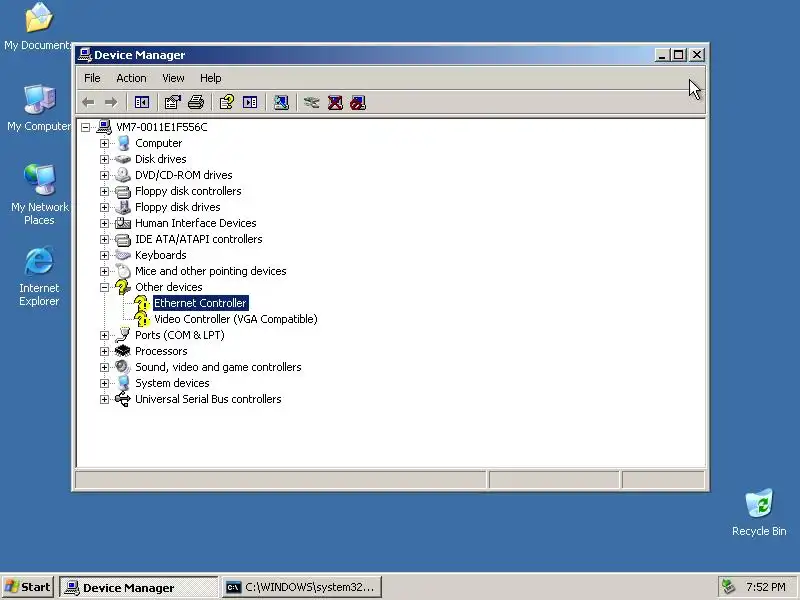
Task: Scan for hardware changes via toolbar icon
Action: pyautogui.click(x=281, y=103)
